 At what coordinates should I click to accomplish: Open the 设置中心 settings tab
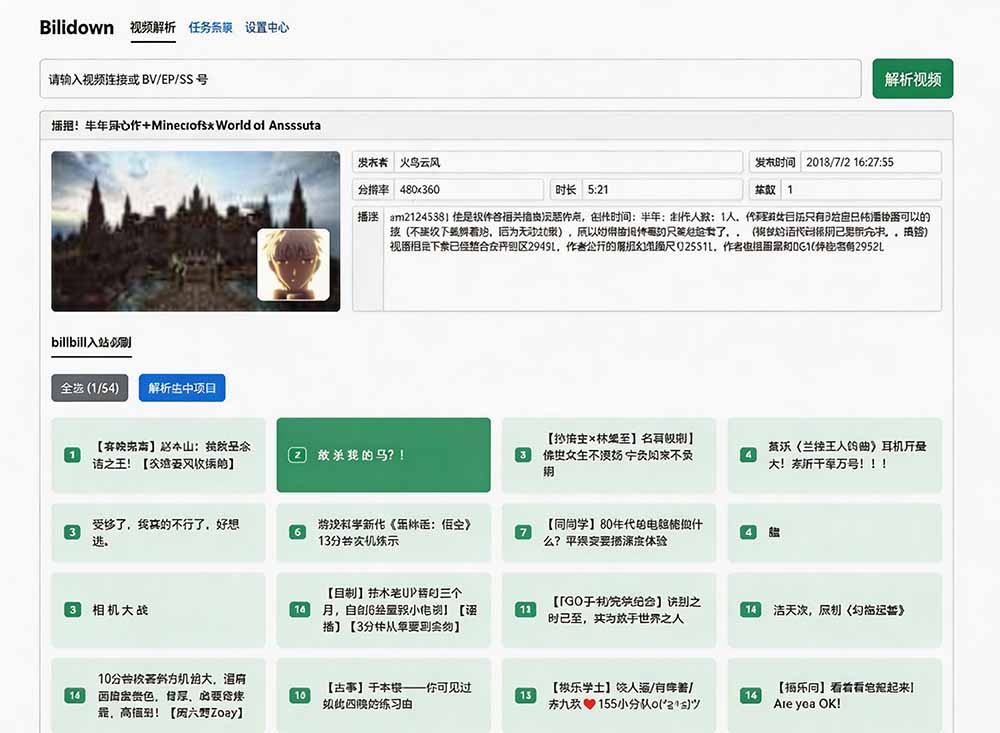click(267, 27)
